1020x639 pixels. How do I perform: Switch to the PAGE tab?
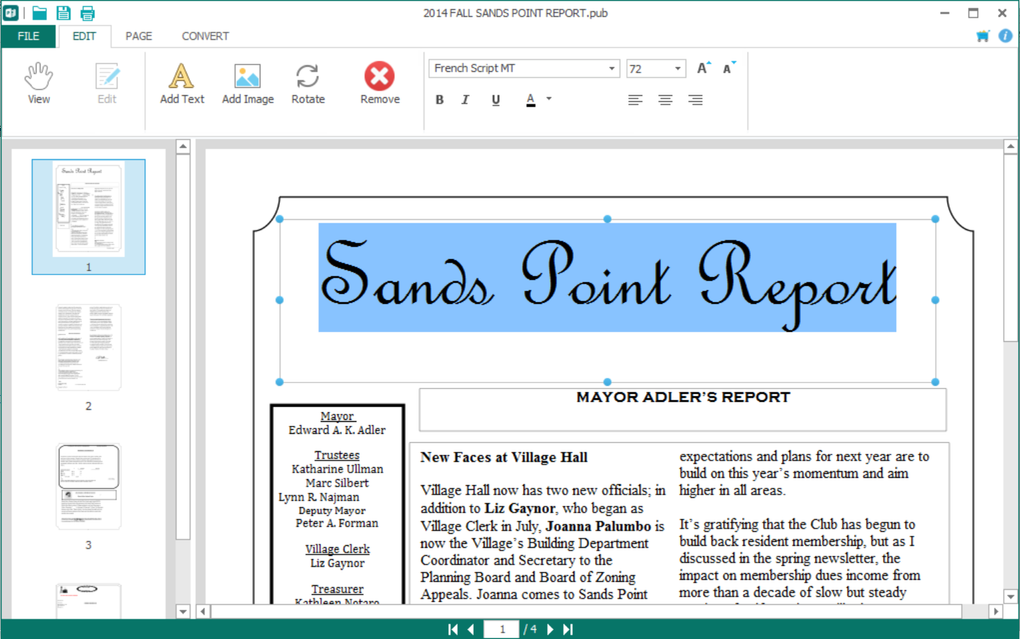pyautogui.click(x=139, y=36)
